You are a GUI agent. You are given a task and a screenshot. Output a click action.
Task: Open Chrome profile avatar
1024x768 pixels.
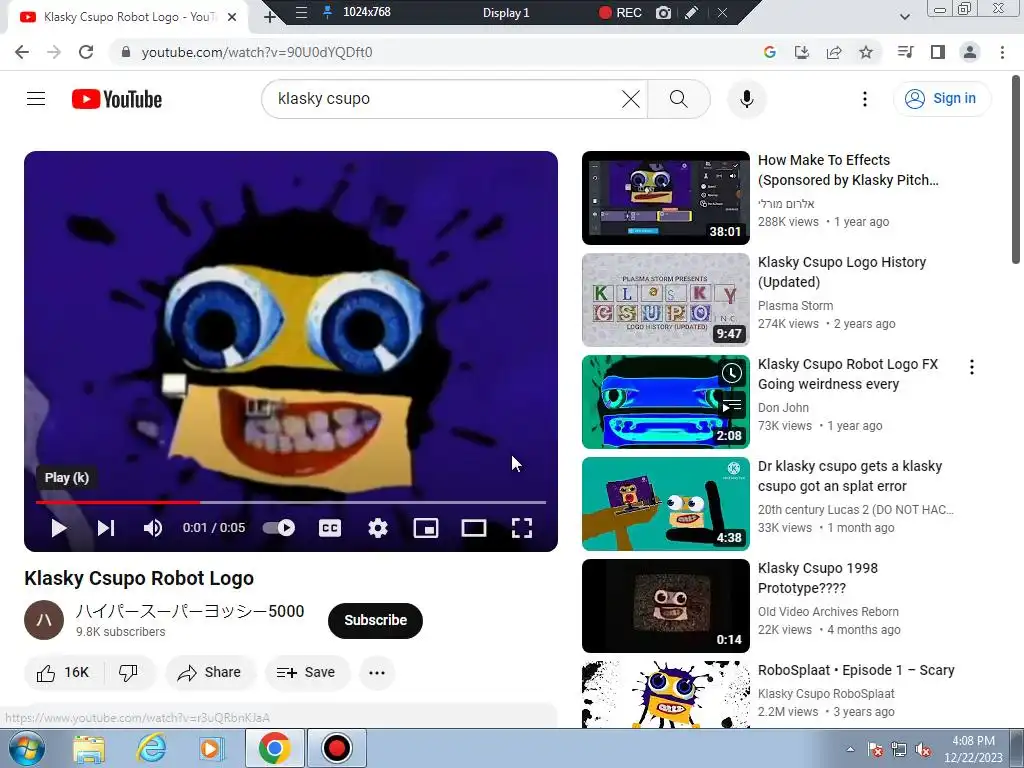pyautogui.click(x=970, y=52)
